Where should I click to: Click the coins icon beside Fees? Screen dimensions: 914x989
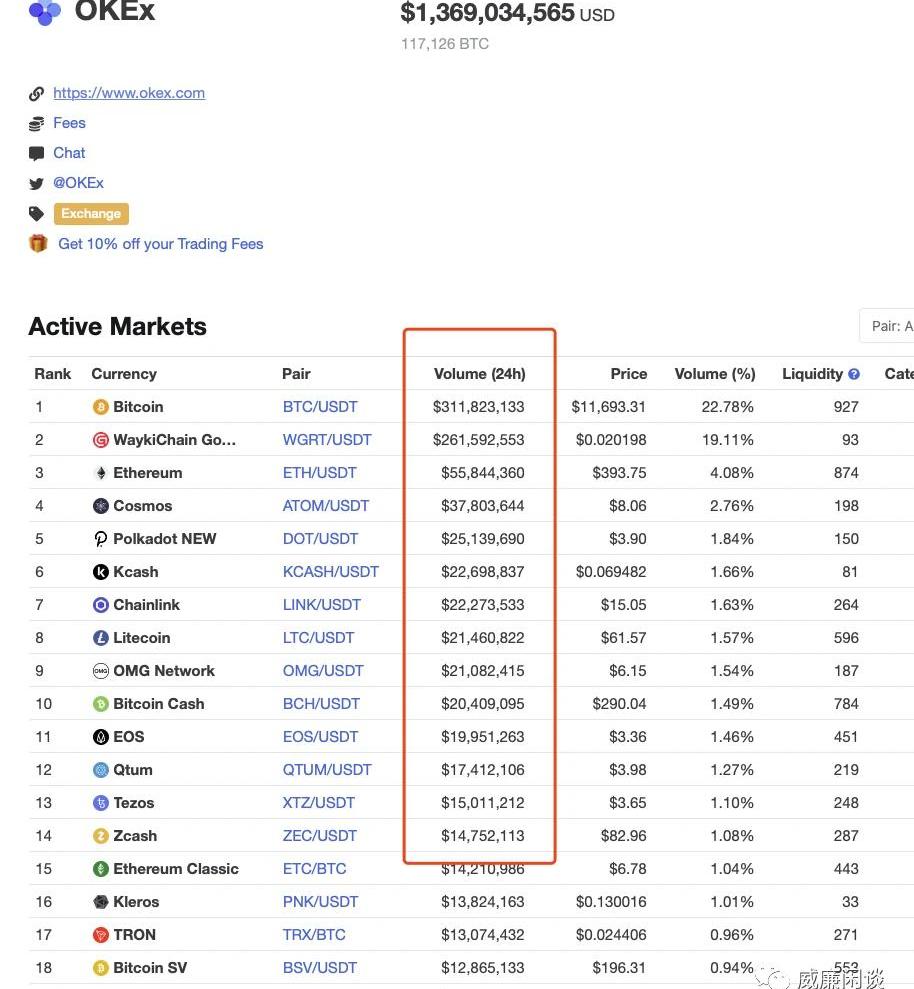[x=37, y=124]
